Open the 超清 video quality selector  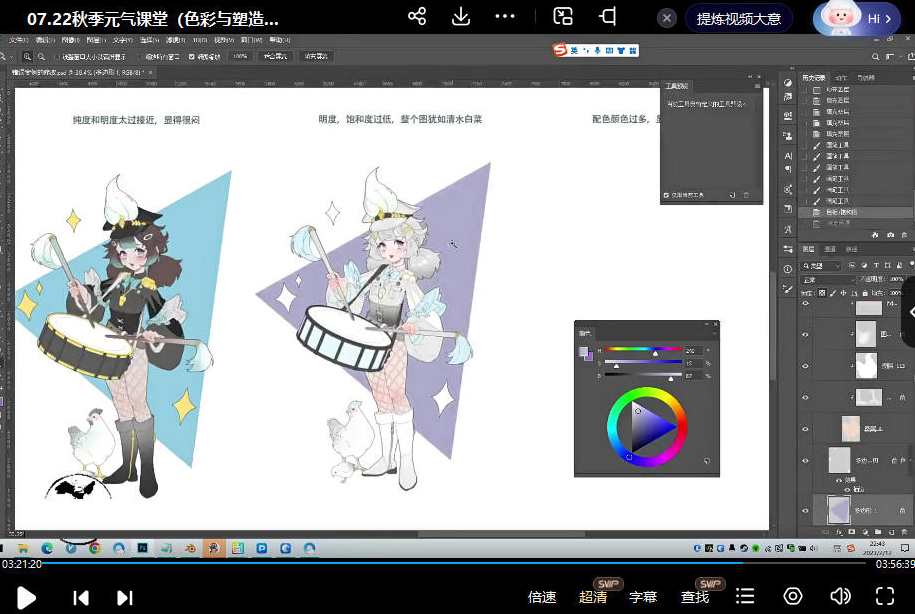[593, 597]
